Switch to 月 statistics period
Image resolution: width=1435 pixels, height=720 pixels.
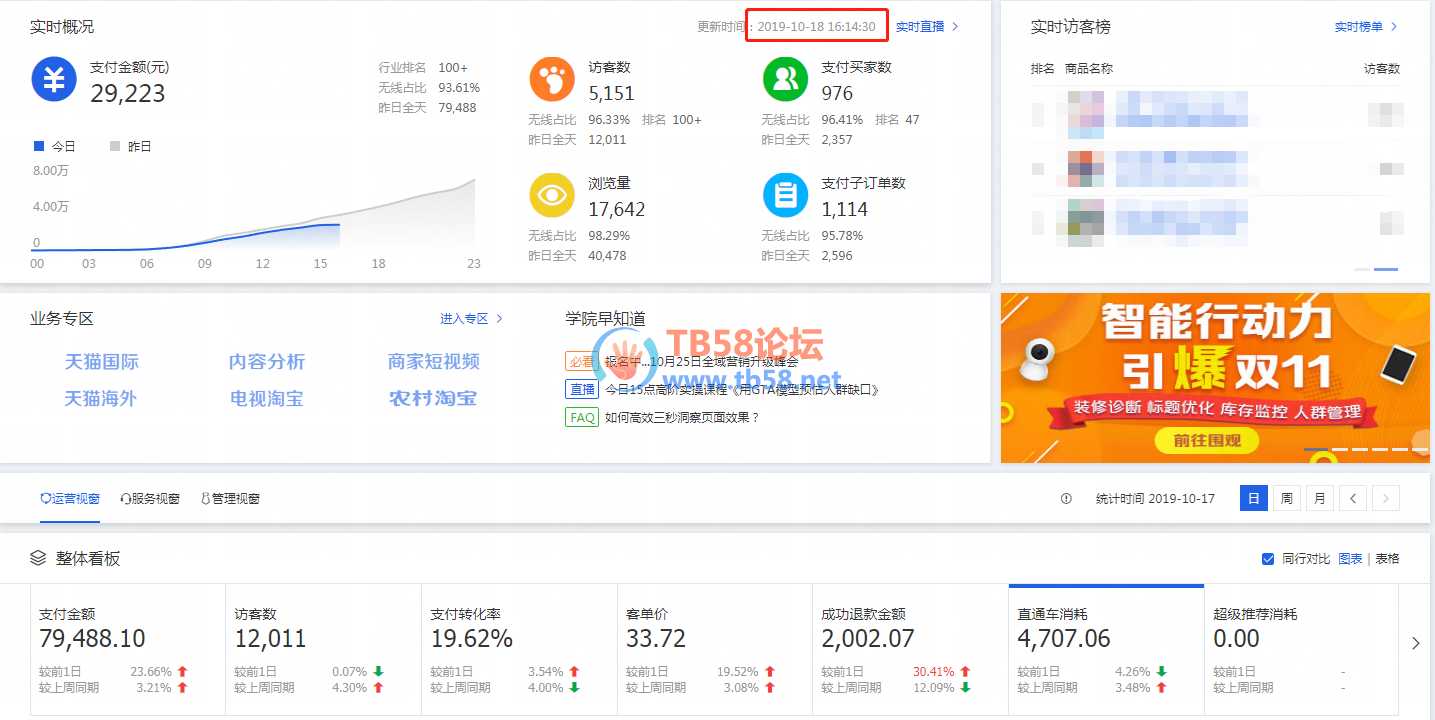point(1319,498)
